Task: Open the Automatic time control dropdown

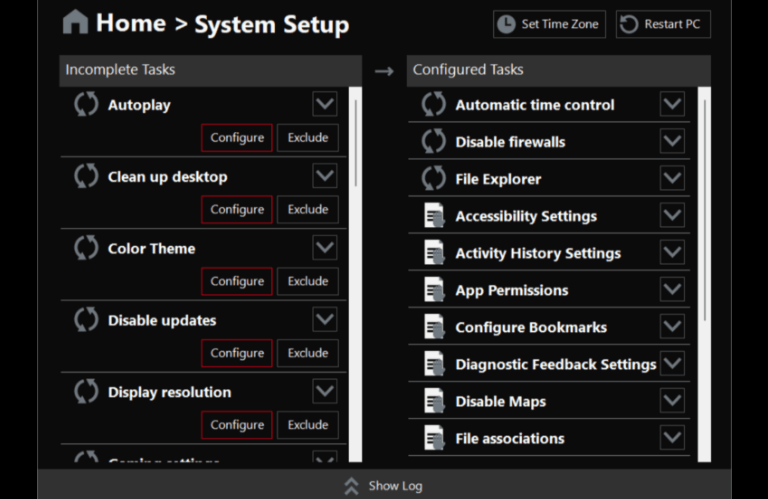Action: (672, 105)
